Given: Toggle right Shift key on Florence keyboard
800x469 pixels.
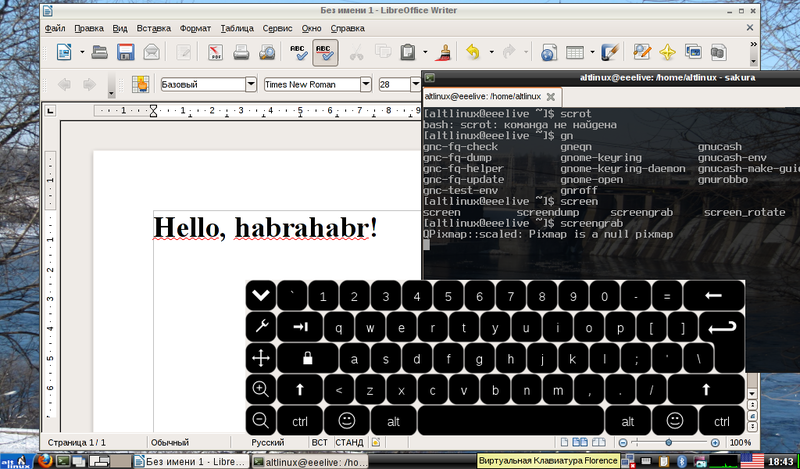Looking at the screenshot, I should point(706,390).
